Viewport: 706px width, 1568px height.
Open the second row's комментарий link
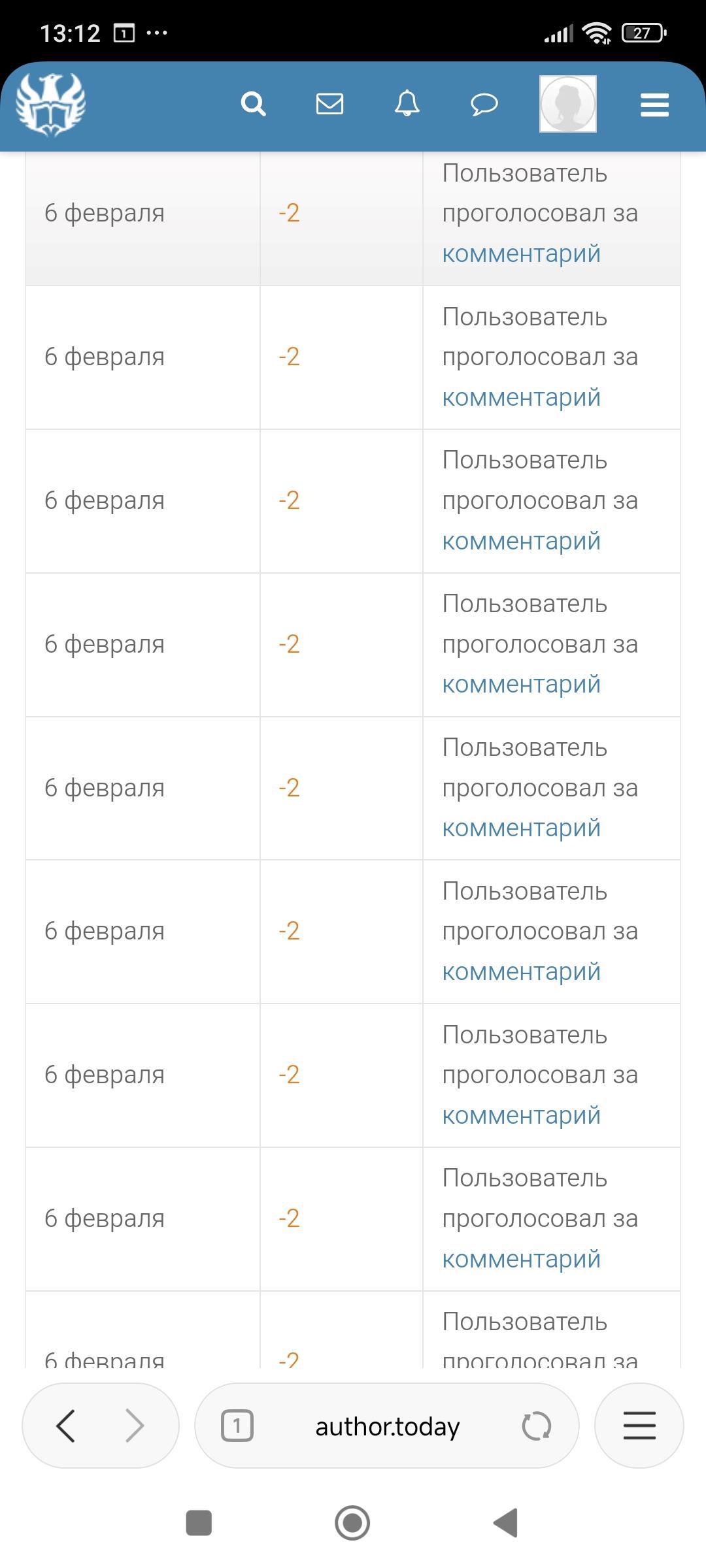(x=521, y=397)
